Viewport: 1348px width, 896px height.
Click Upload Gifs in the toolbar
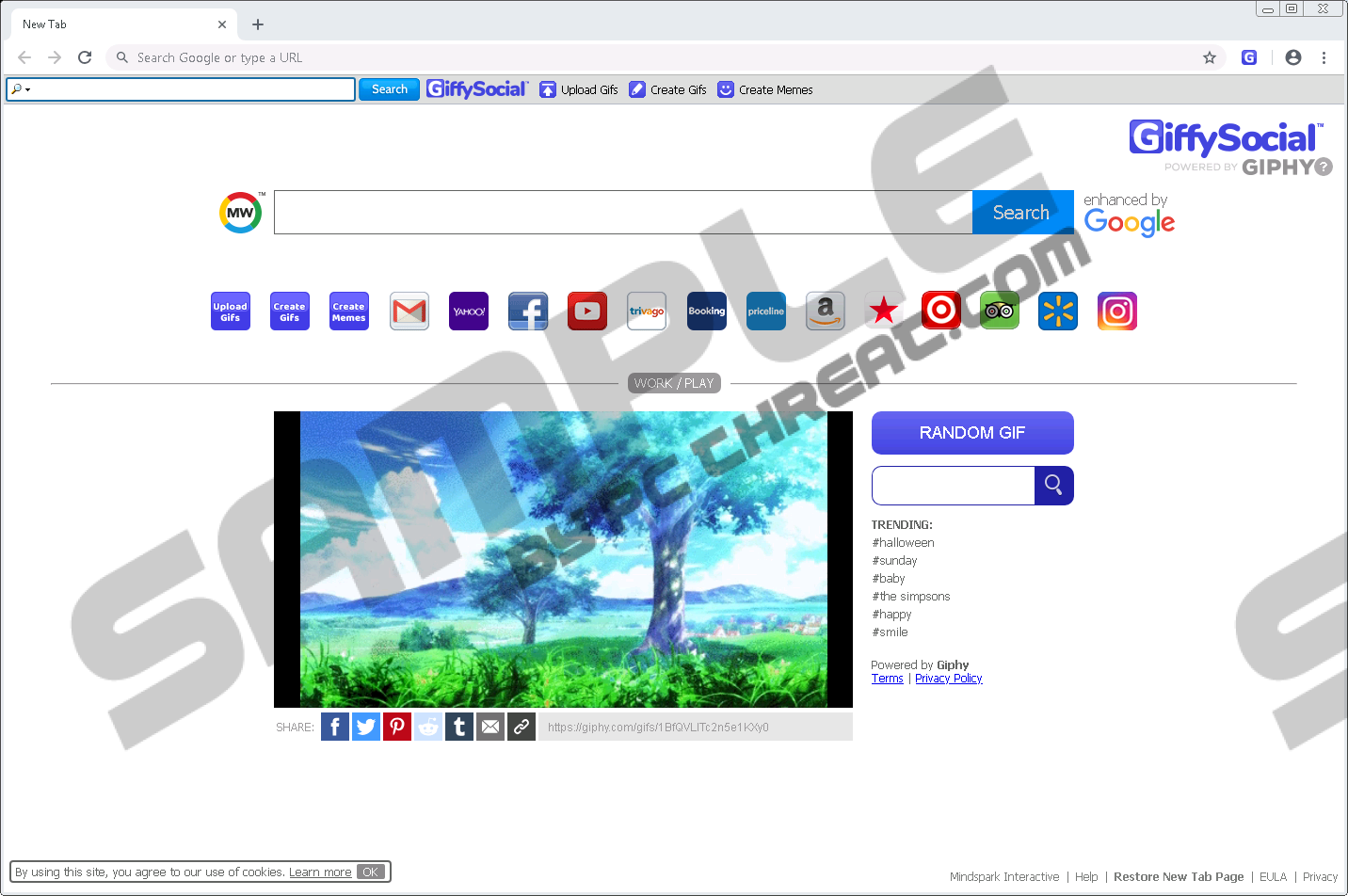point(579,89)
